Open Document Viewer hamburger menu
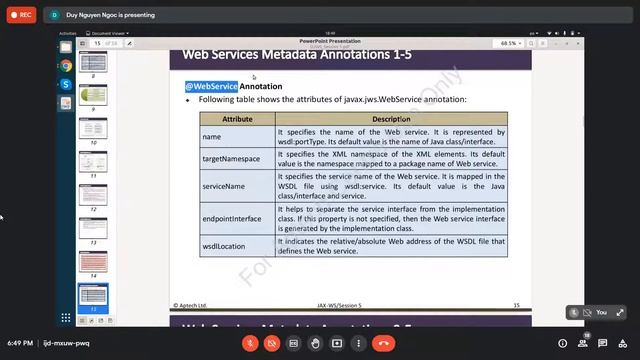This screenshot has width=640, height=360. [542, 43]
